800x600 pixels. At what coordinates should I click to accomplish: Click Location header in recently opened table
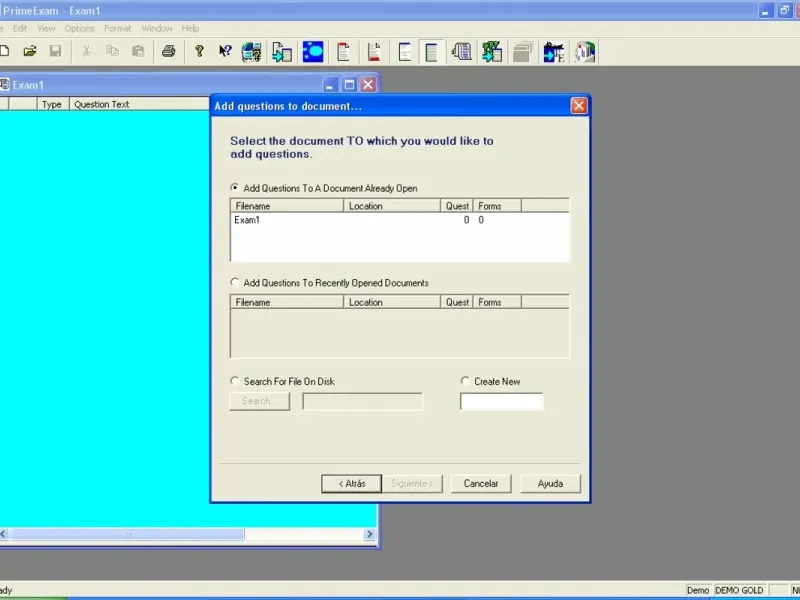392,302
